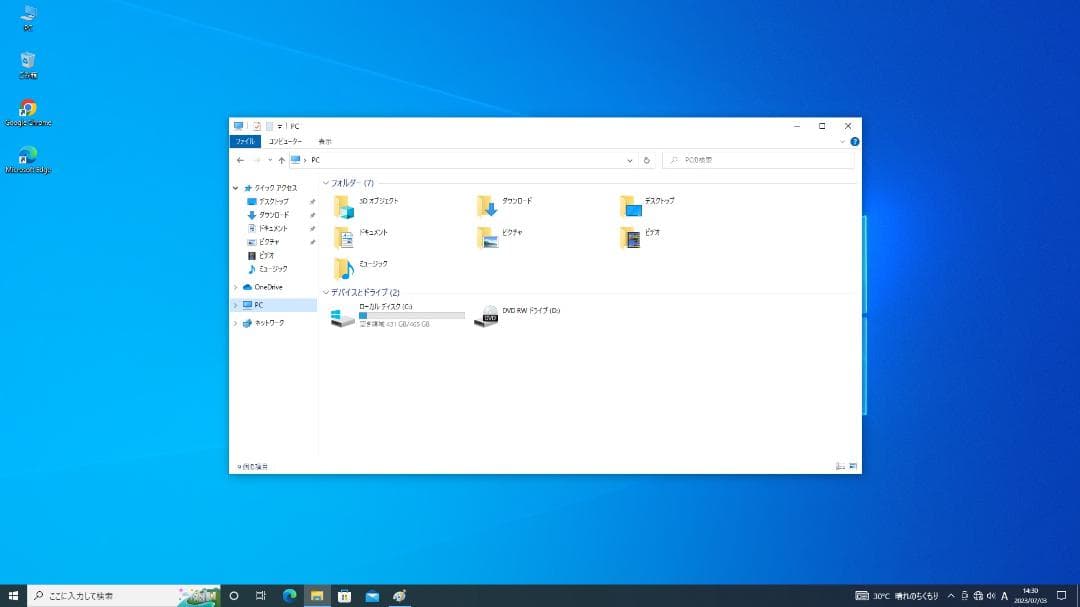Click the Help question mark button
The image size is (1080, 607).
point(853,141)
